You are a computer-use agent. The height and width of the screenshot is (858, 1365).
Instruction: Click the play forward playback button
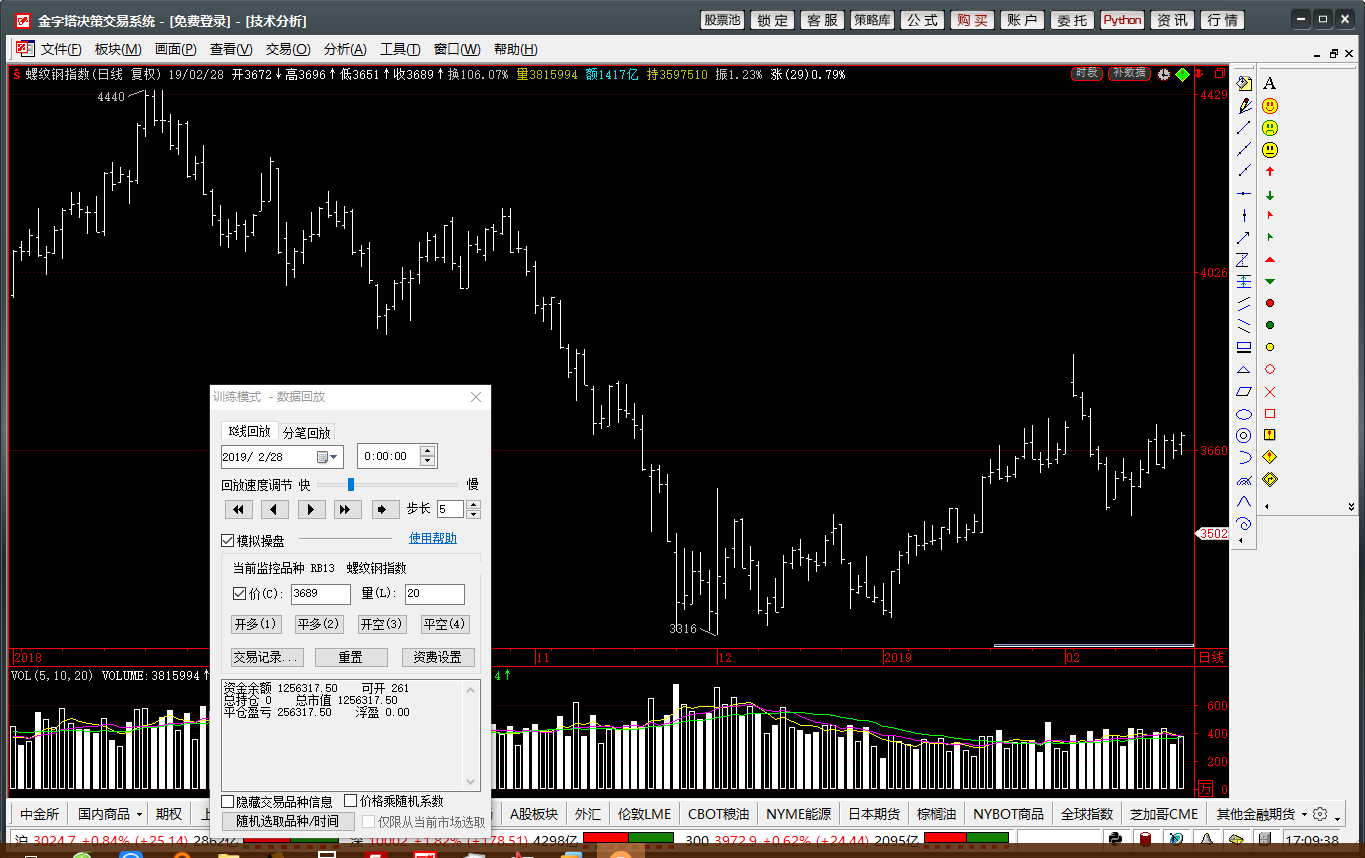tap(311, 510)
